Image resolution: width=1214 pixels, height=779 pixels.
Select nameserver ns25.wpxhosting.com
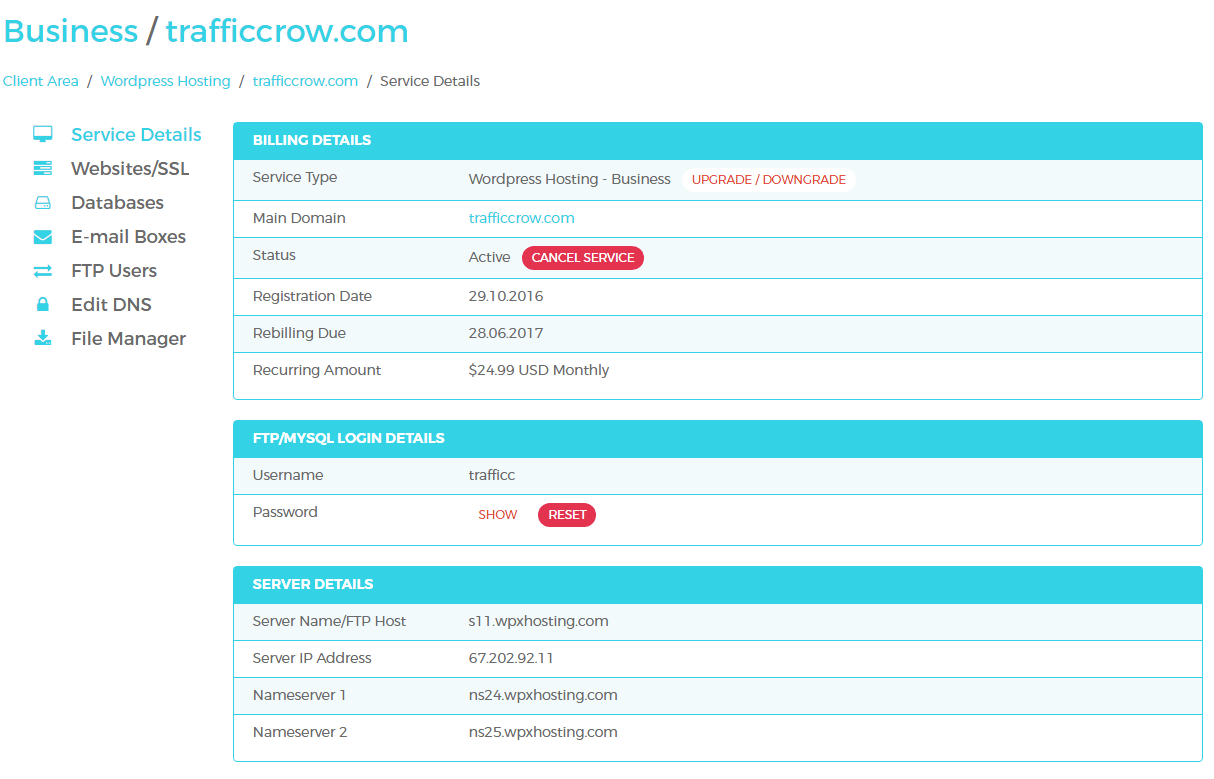[x=543, y=732]
